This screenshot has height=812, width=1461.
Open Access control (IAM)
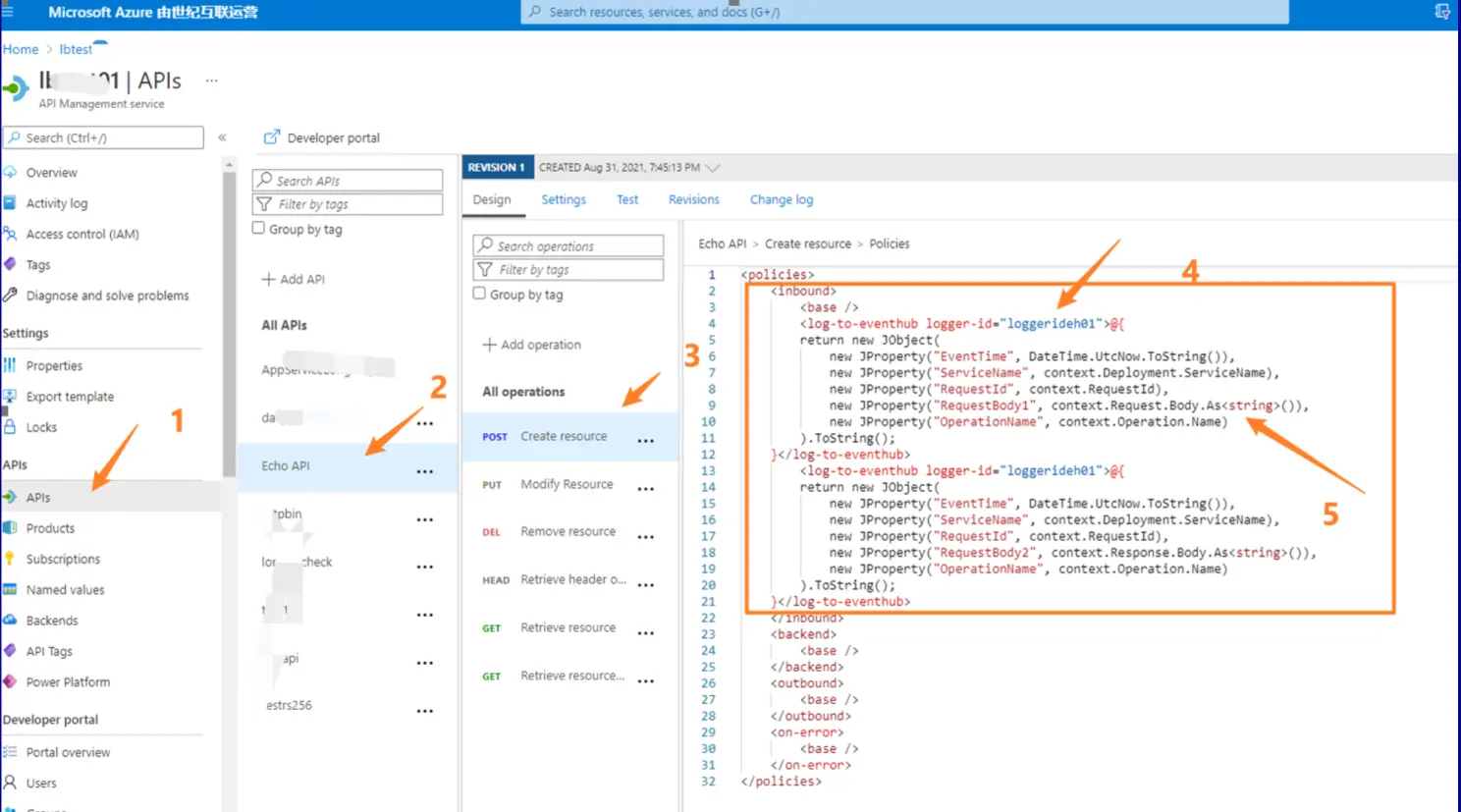pos(81,234)
